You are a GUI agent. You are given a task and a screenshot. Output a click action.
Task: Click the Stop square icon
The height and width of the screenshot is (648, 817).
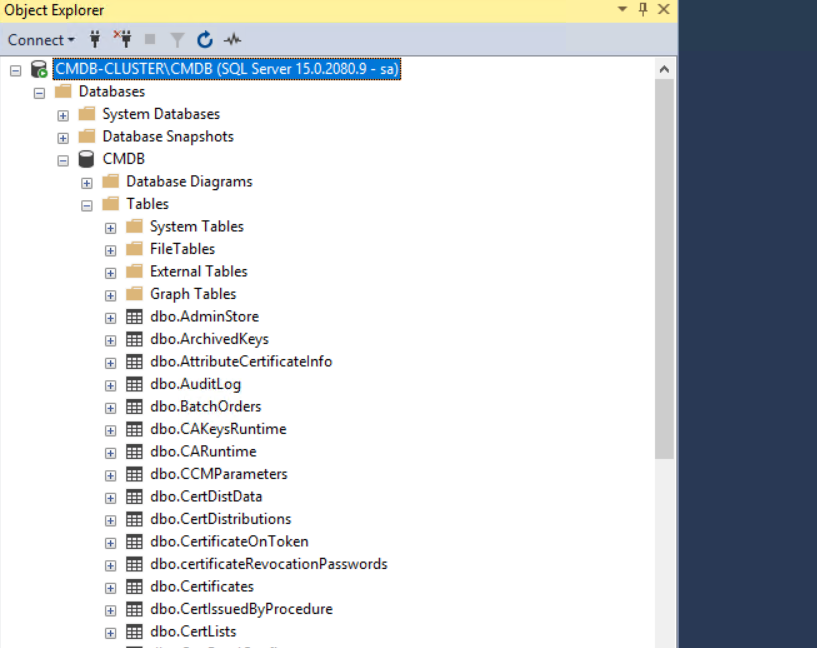(150, 39)
